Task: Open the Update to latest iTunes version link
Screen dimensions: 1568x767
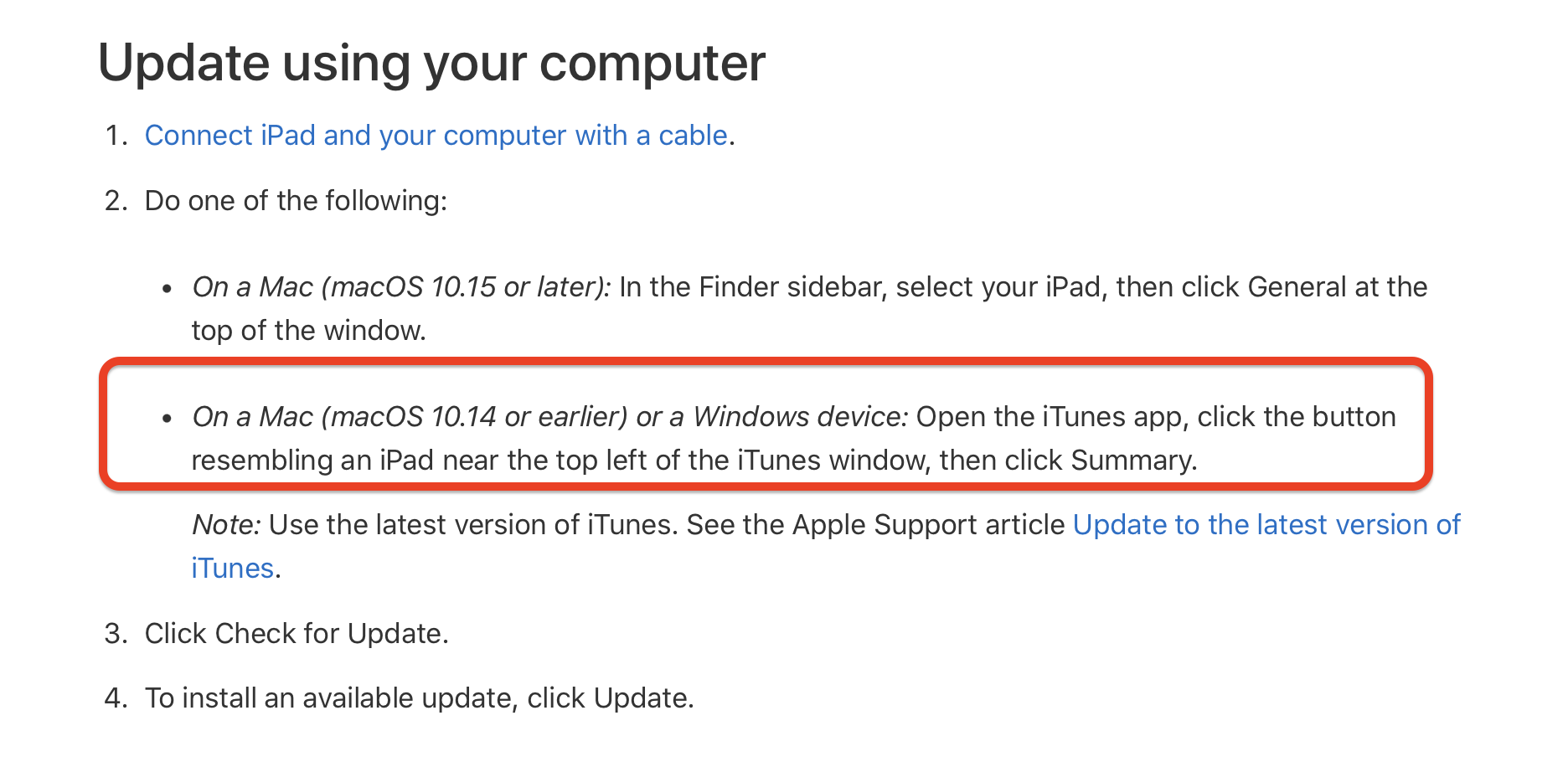Action: [x=1266, y=525]
